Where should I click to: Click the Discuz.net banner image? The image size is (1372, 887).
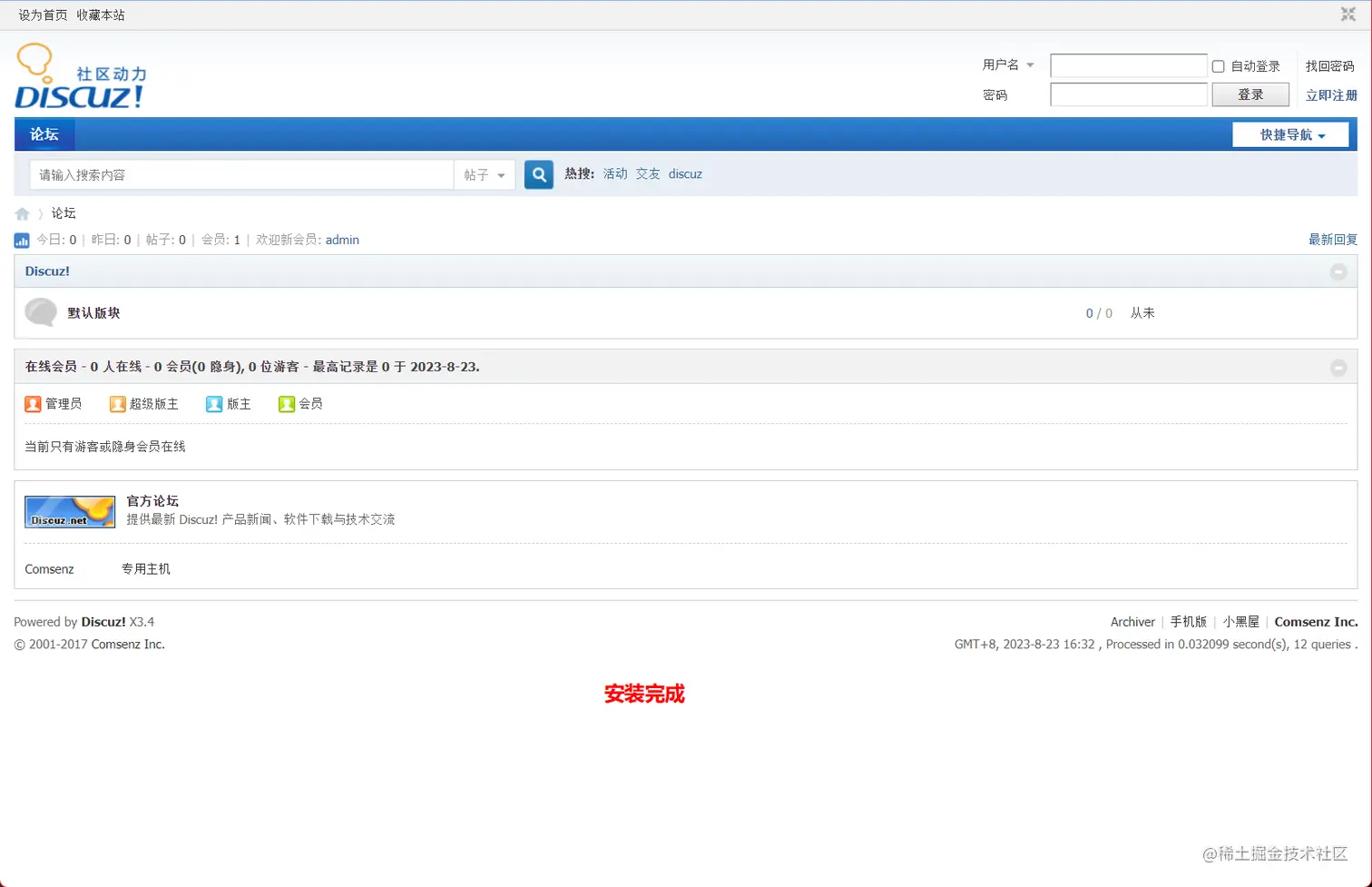[x=70, y=512]
